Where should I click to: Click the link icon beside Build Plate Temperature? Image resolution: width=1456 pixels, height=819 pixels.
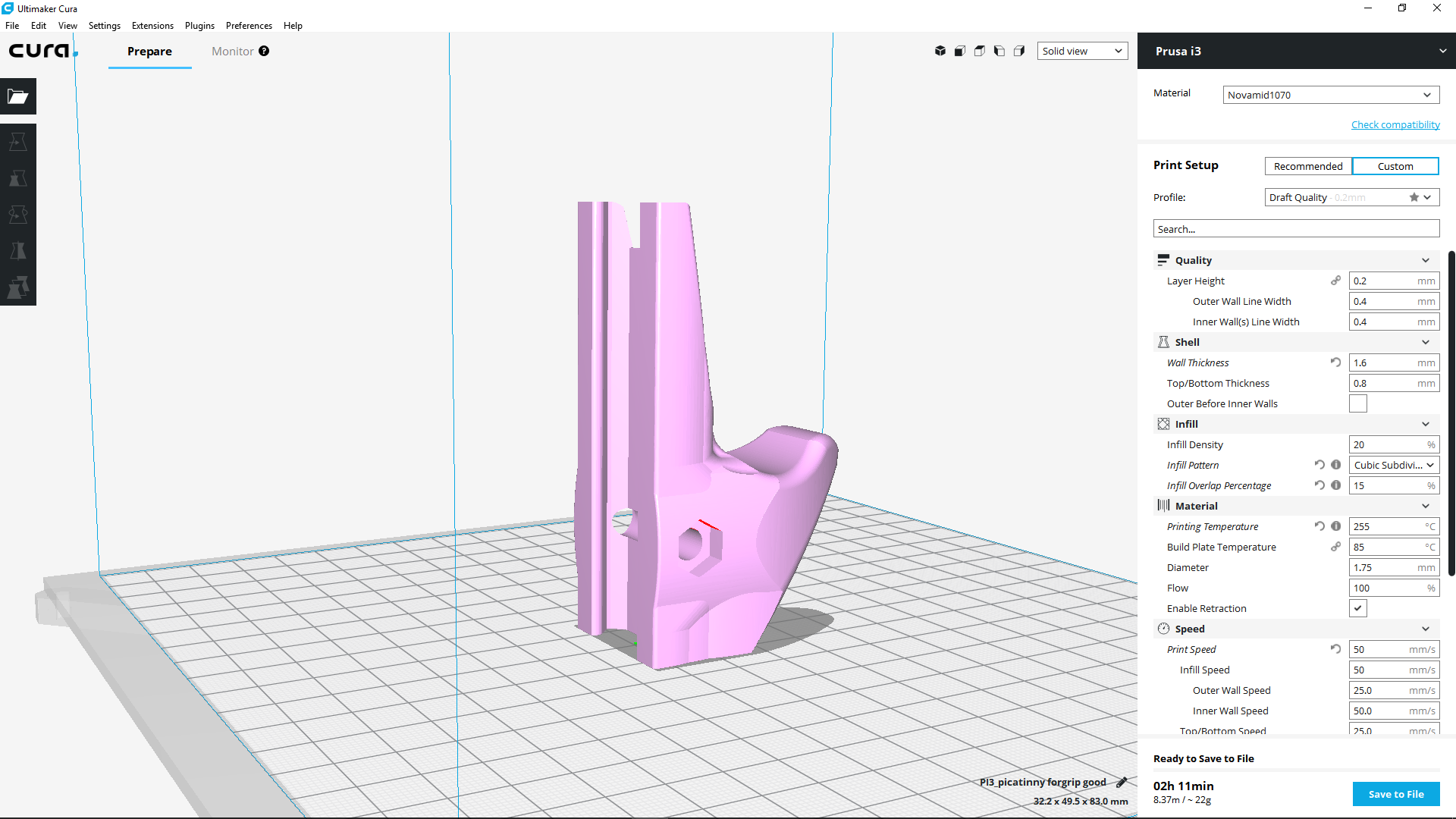pos(1335,547)
